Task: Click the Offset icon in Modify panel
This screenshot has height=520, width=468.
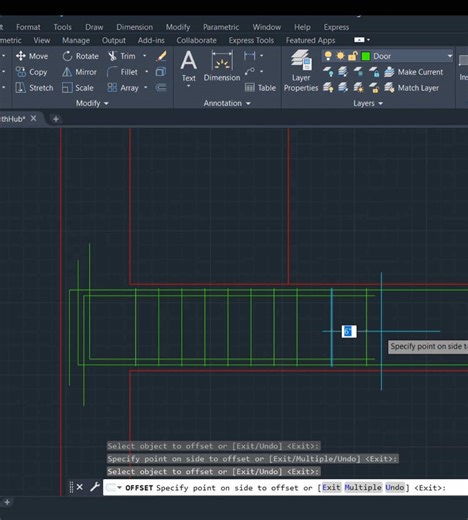Action: point(161,88)
